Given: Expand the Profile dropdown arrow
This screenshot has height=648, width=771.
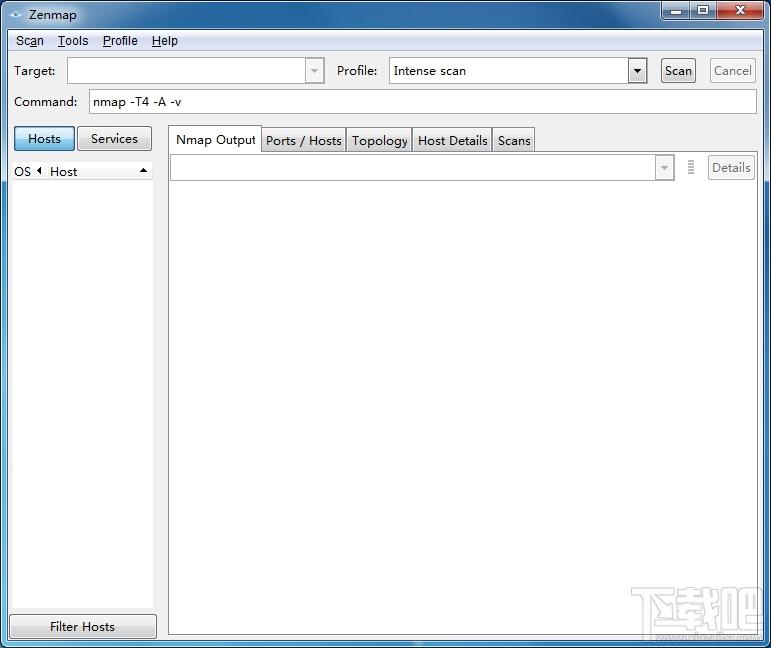Looking at the screenshot, I should point(637,71).
